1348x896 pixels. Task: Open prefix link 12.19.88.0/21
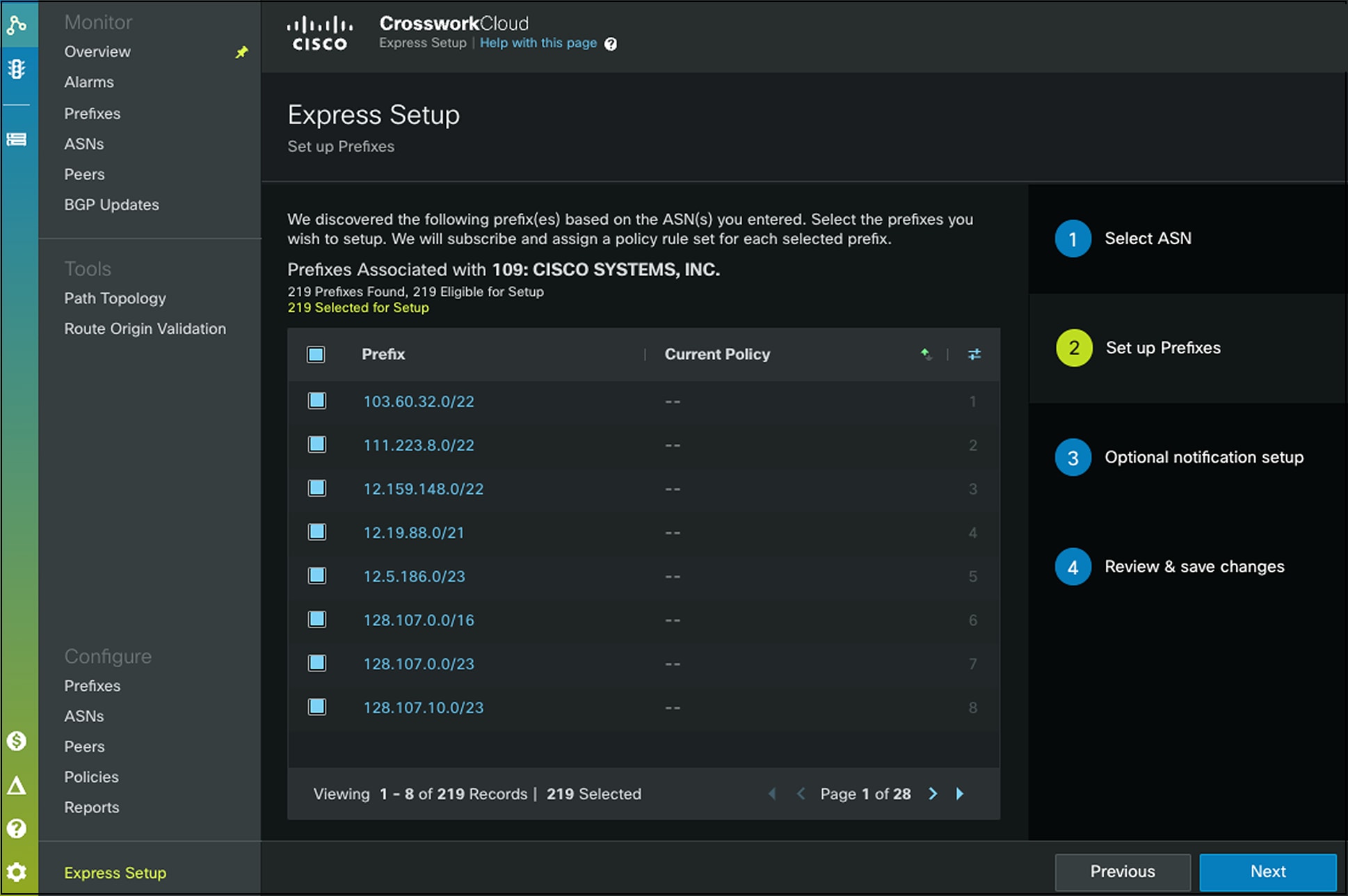pos(414,533)
